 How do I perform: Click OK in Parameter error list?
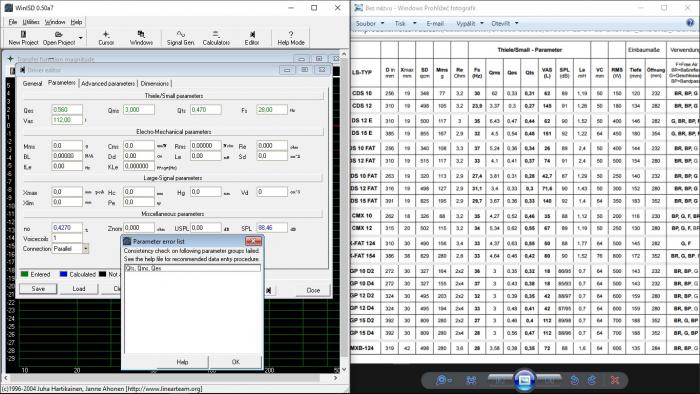tap(236, 362)
